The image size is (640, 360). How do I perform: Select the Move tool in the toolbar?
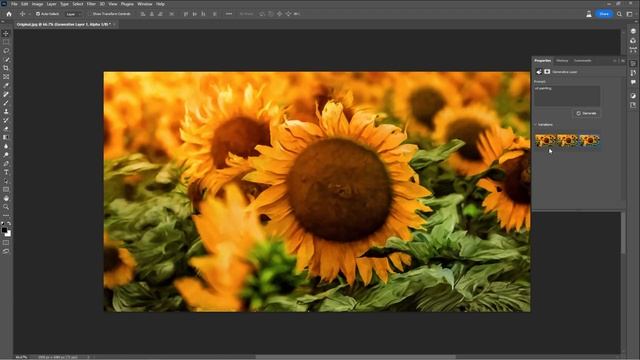coord(6,33)
